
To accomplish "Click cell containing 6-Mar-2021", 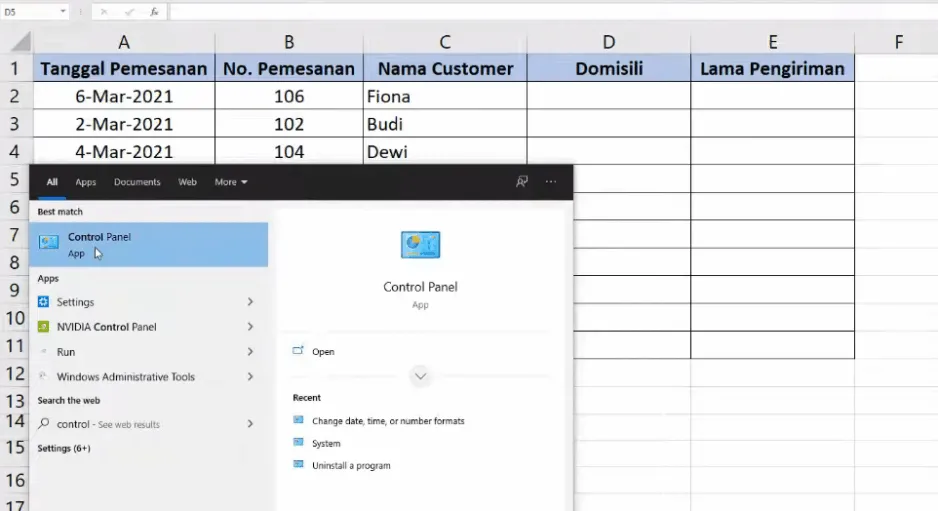I will (x=124, y=96).
